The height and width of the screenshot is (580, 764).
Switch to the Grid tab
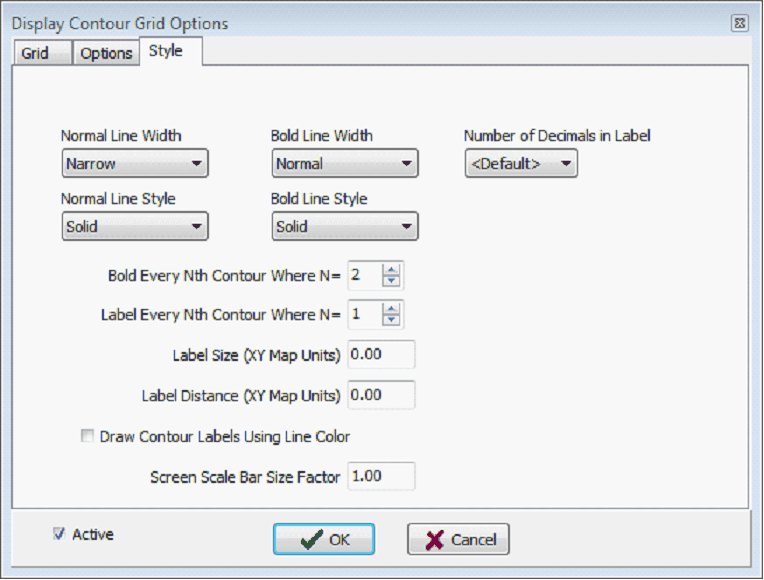point(42,53)
